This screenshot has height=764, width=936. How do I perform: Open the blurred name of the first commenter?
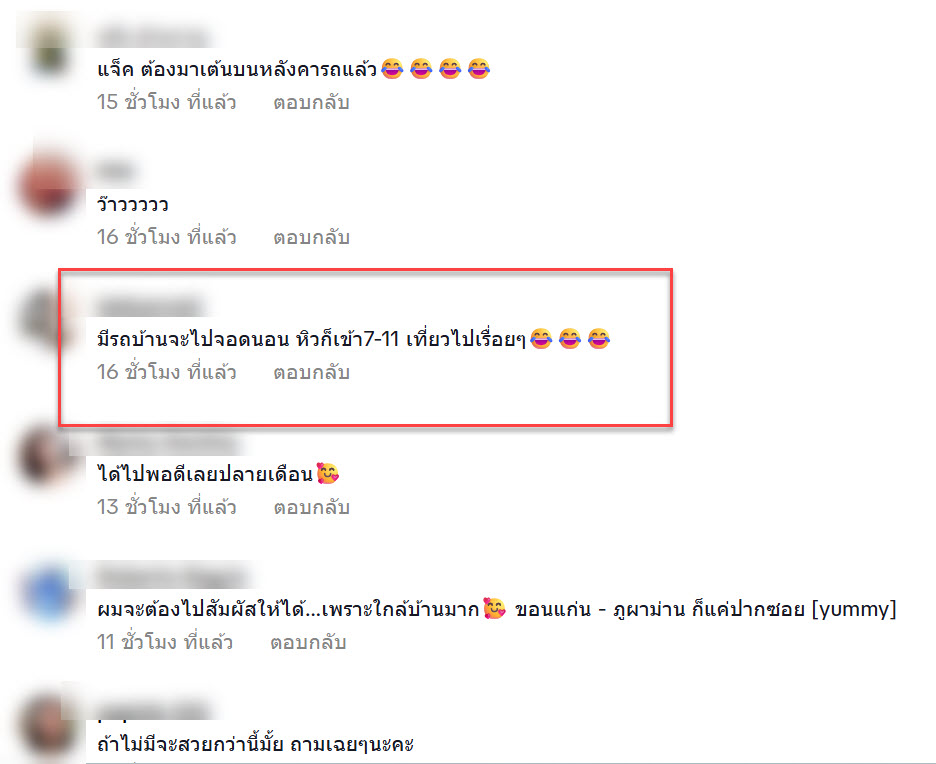155,36
